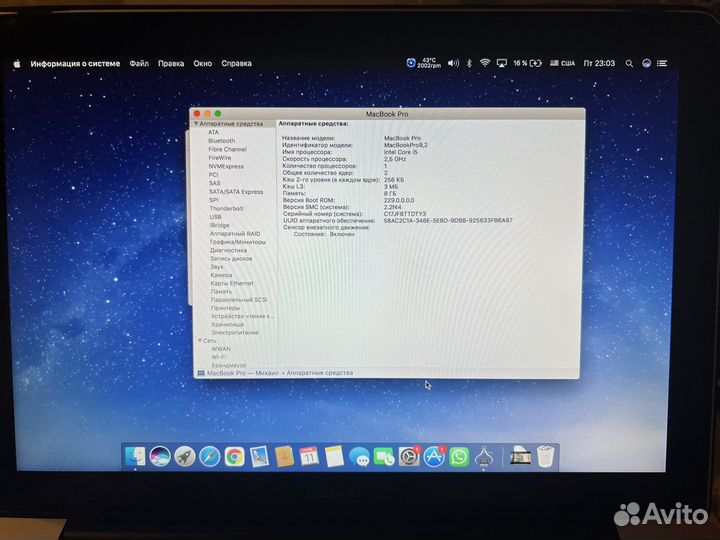720x540 pixels.
Task: Select ATA in the sidebar
Action: pyautogui.click(x=214, y=132)
